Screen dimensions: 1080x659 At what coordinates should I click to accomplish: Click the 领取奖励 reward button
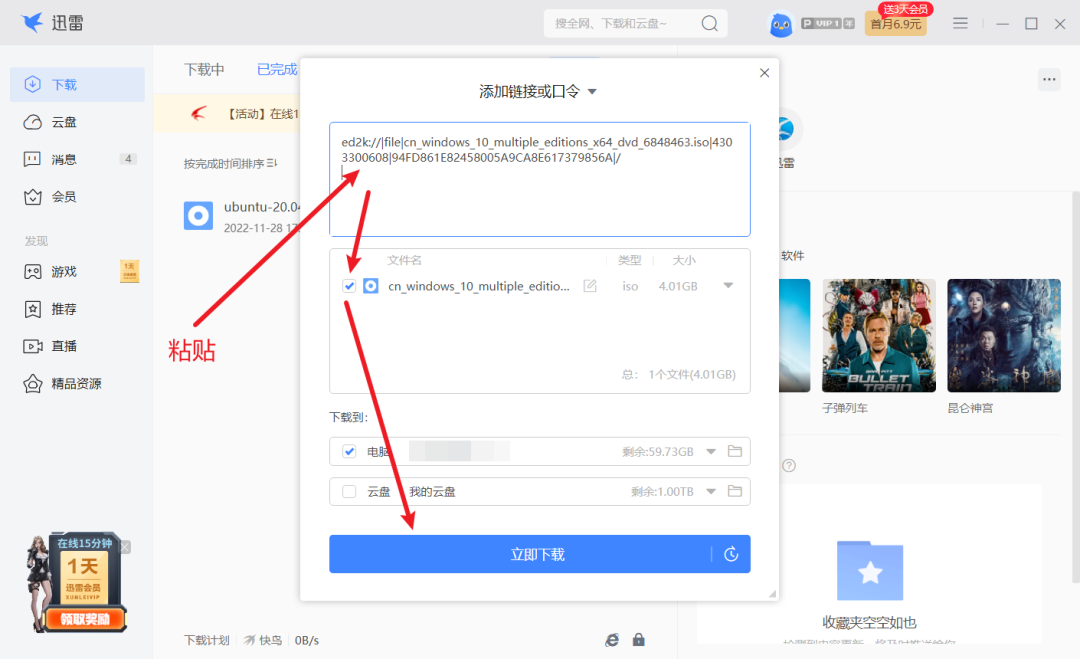coord(85,619)
